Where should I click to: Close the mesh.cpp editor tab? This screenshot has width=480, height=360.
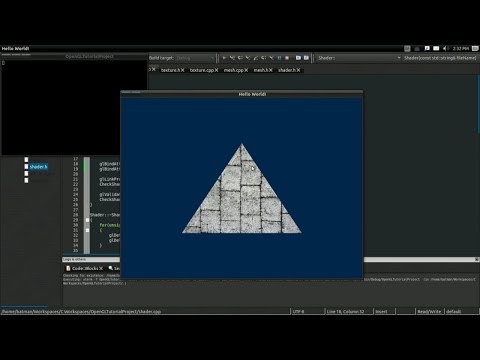[x=246, y=70]
